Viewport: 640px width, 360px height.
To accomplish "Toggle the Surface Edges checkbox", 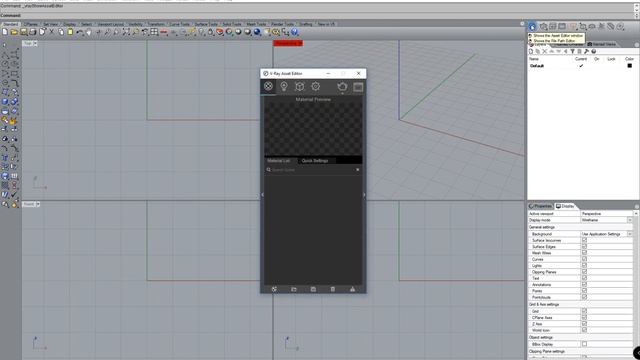I will 584,247.
